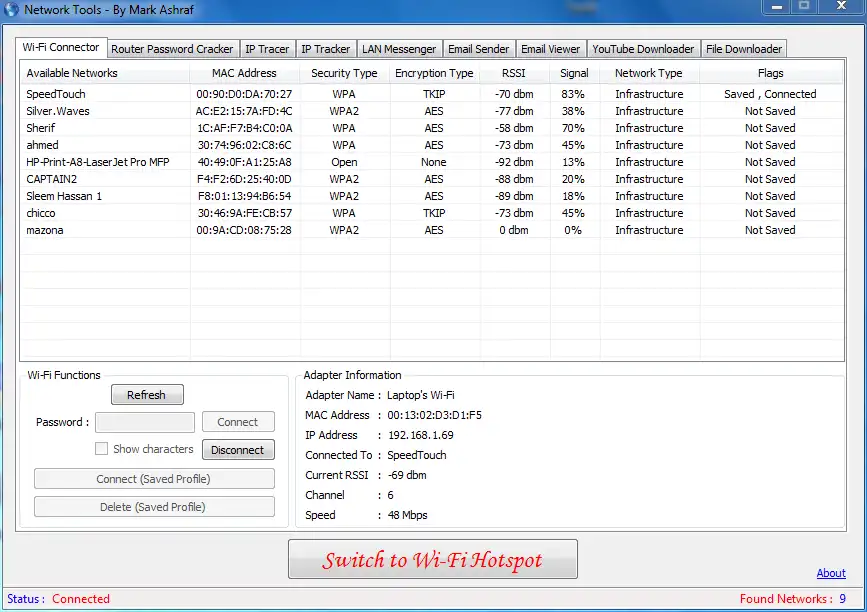Select the mazona network row
Screen dimensions: 867x612
coord(432,230)
